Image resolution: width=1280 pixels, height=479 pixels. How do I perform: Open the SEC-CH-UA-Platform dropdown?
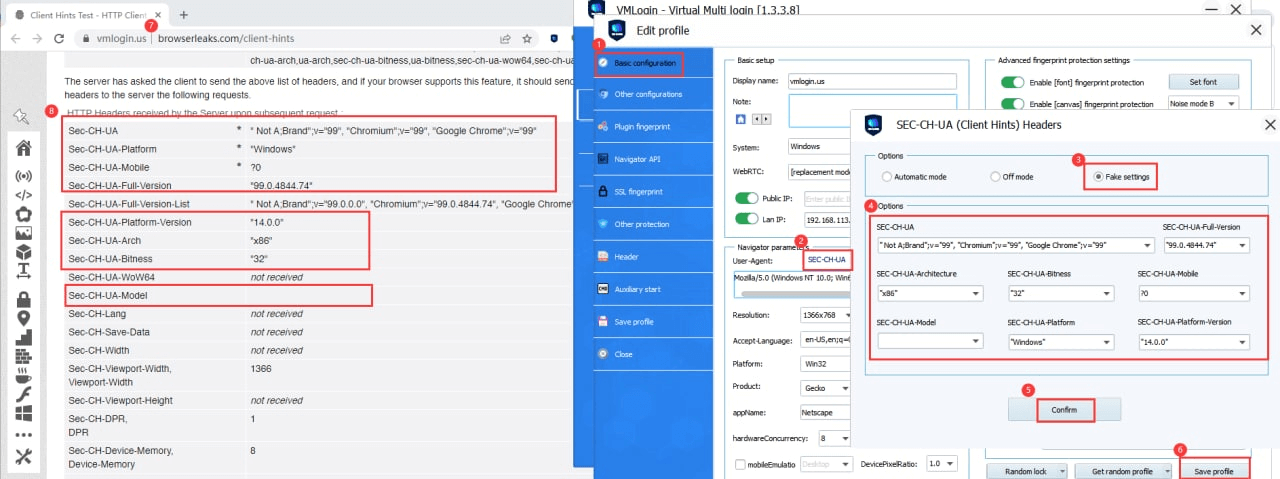point(1104,341)
